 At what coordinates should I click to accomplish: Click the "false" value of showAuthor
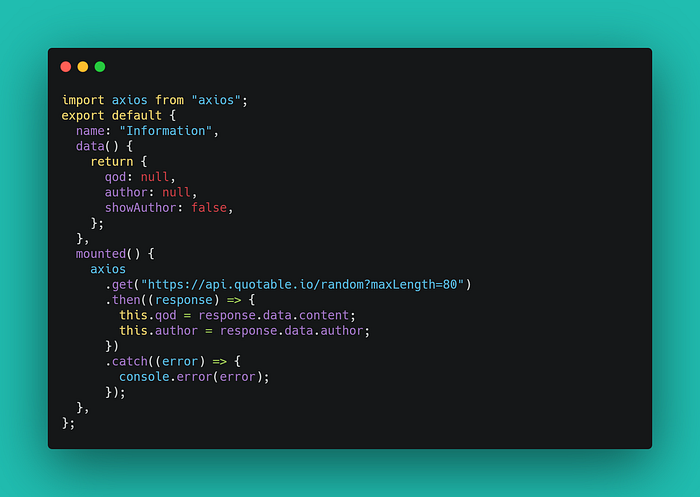coord(209,208)
